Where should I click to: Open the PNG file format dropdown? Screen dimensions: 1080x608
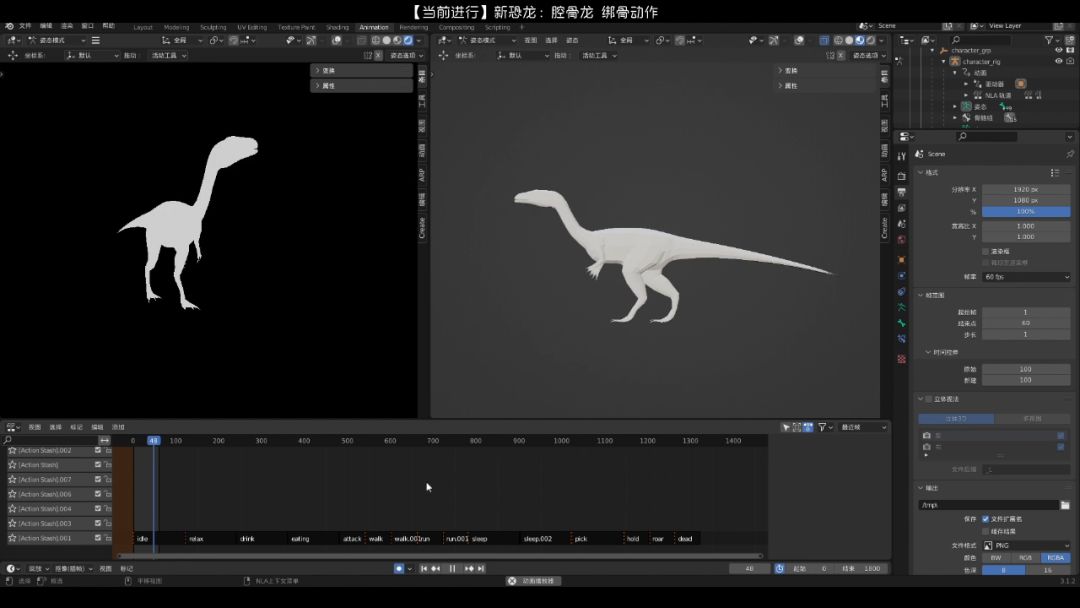(x=1026, y=545)
